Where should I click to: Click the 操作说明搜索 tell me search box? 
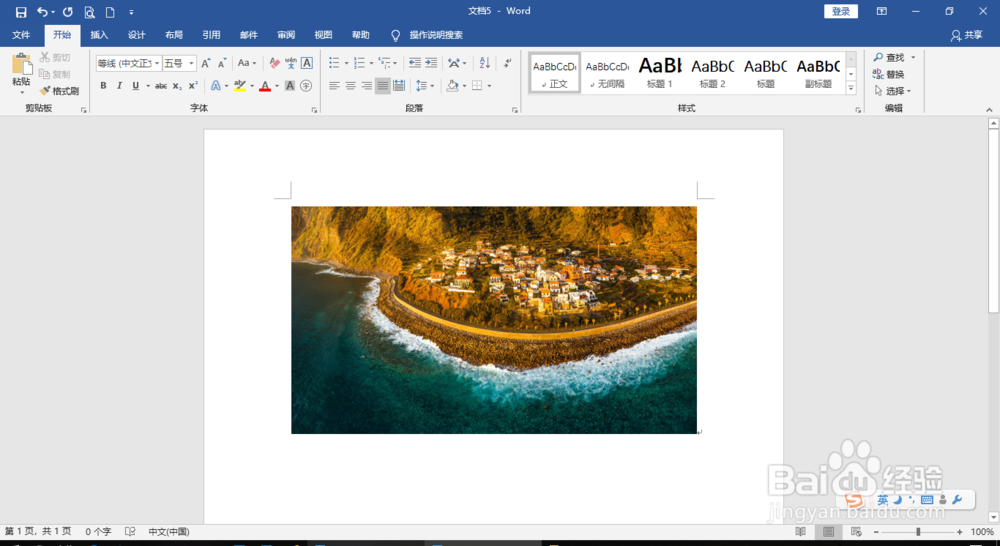click(x=436, y=35)
